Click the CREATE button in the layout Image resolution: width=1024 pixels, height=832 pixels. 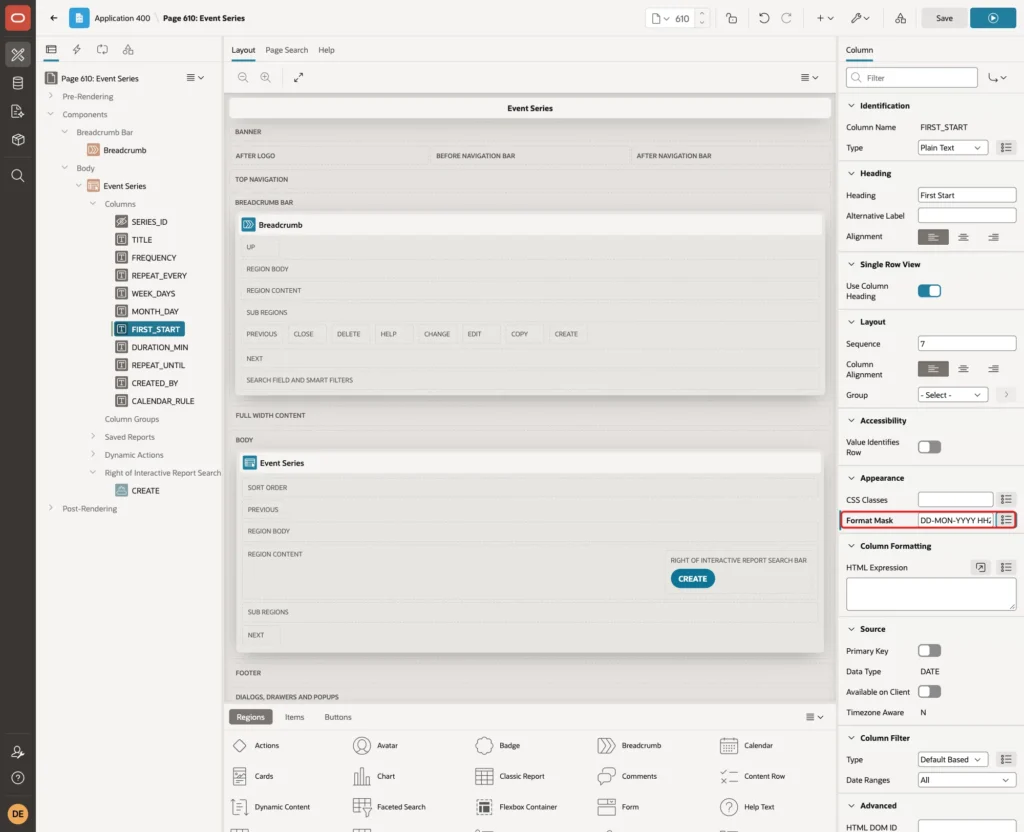692,579
